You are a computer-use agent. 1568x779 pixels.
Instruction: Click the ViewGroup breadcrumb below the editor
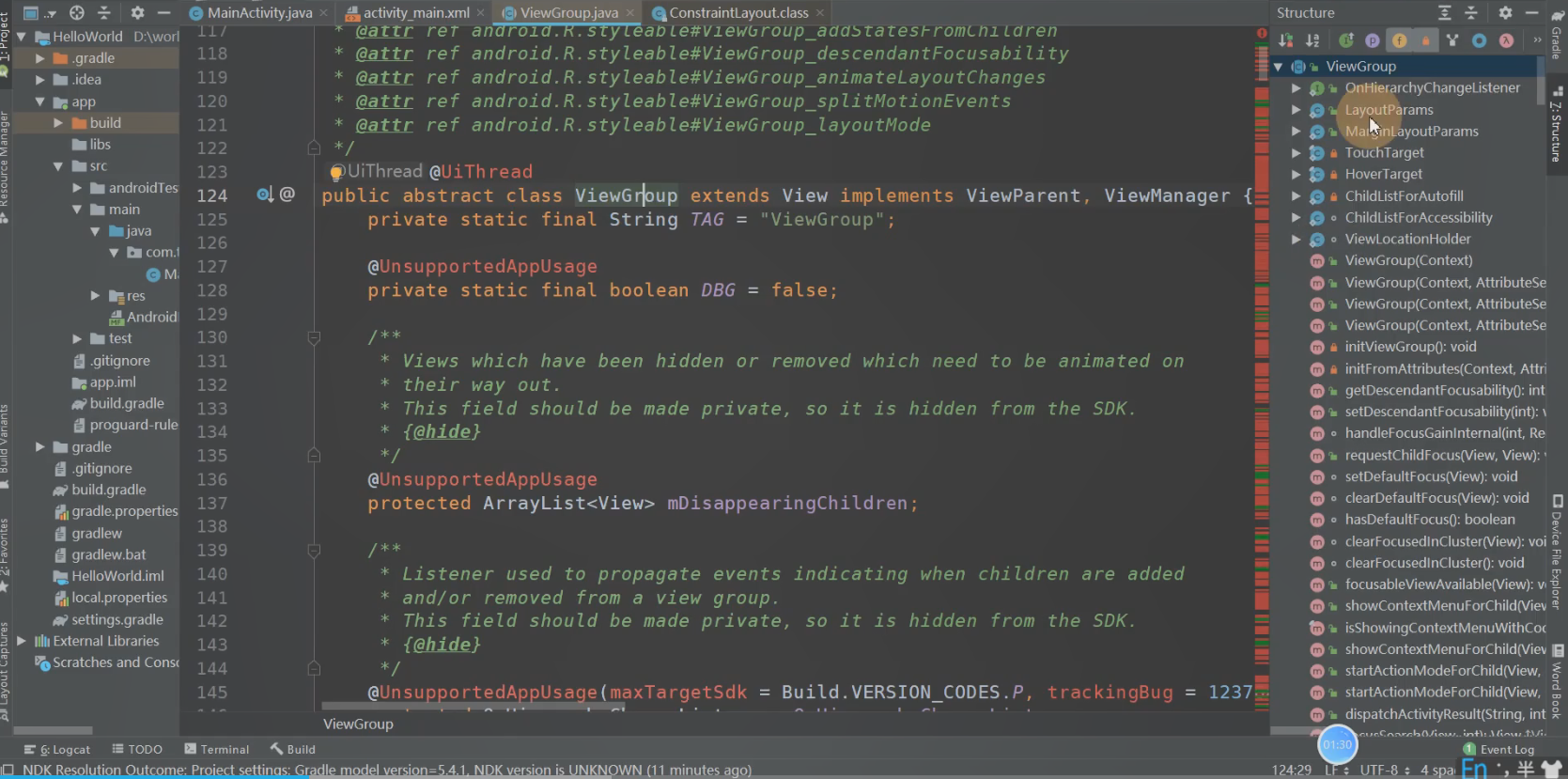point(358,724)
